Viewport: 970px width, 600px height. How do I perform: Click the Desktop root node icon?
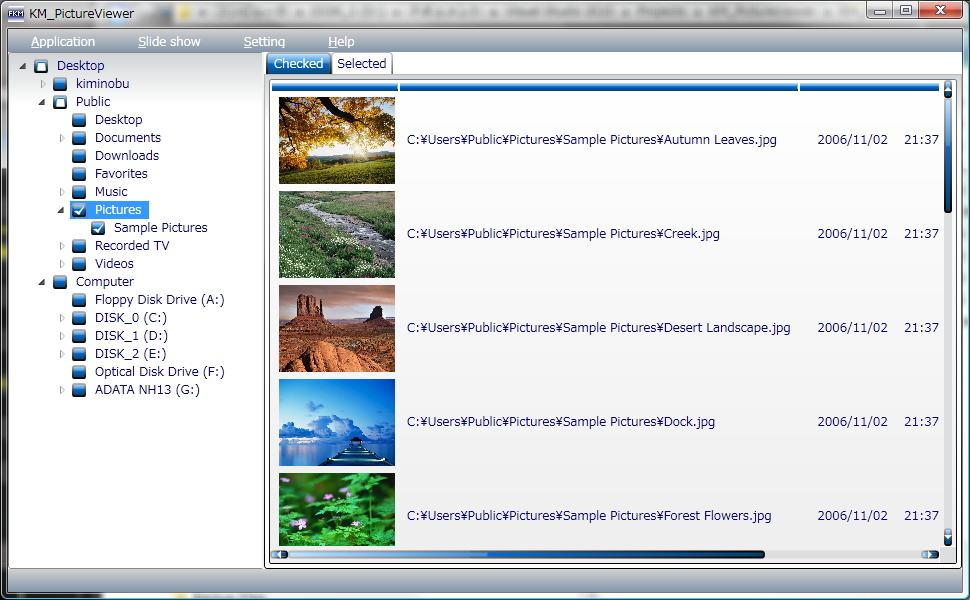41,66
